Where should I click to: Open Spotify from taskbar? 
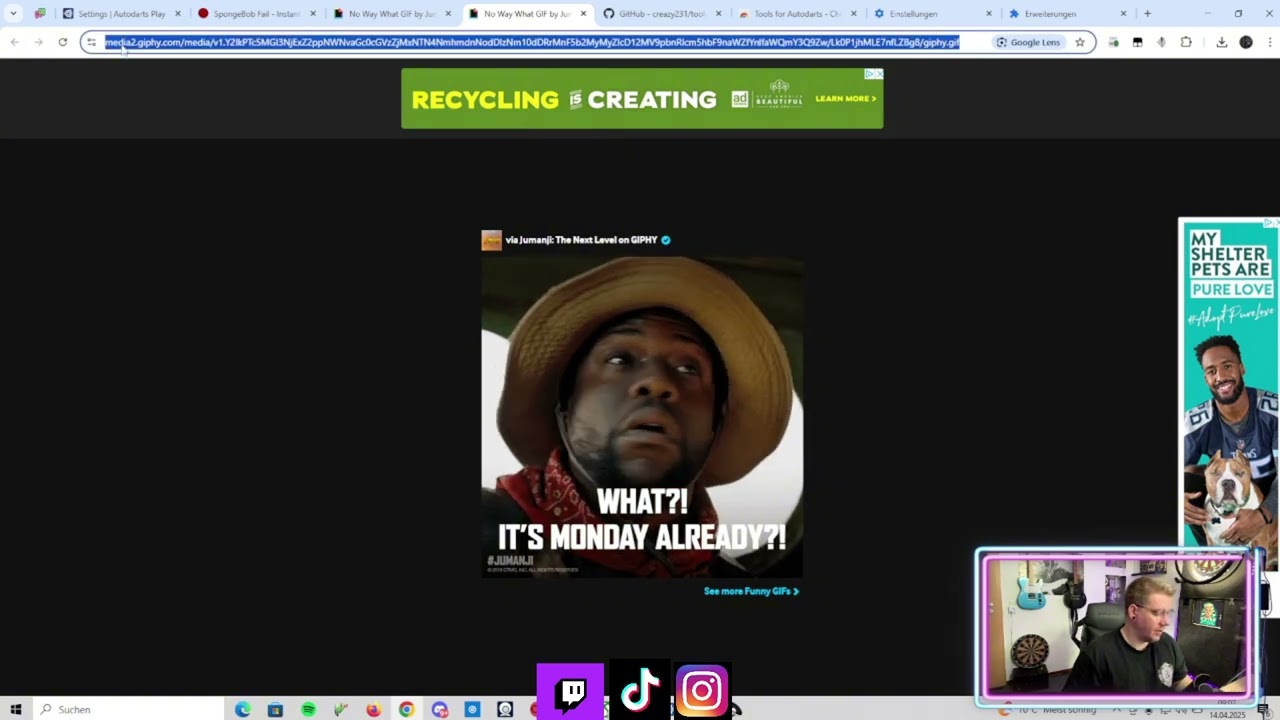click(308, 709)
